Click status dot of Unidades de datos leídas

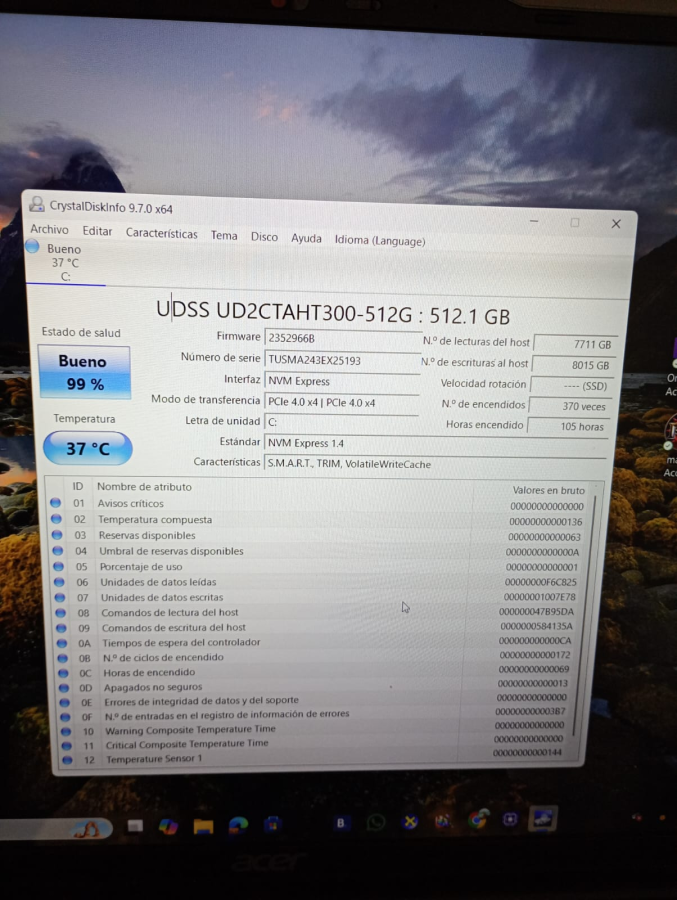click(59, 582)
